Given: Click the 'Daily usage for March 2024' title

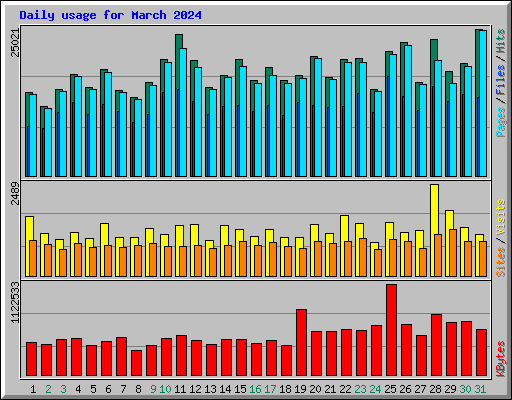Looking at the screenshot, I should (x=110, y=15).
